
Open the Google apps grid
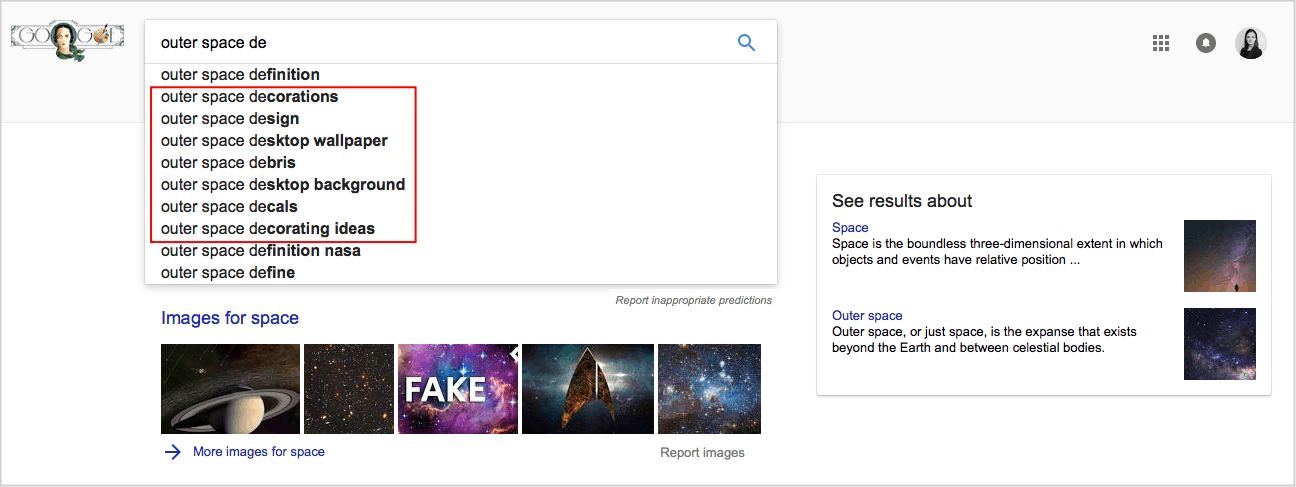pyautogui.click(x=1161, y=43)
